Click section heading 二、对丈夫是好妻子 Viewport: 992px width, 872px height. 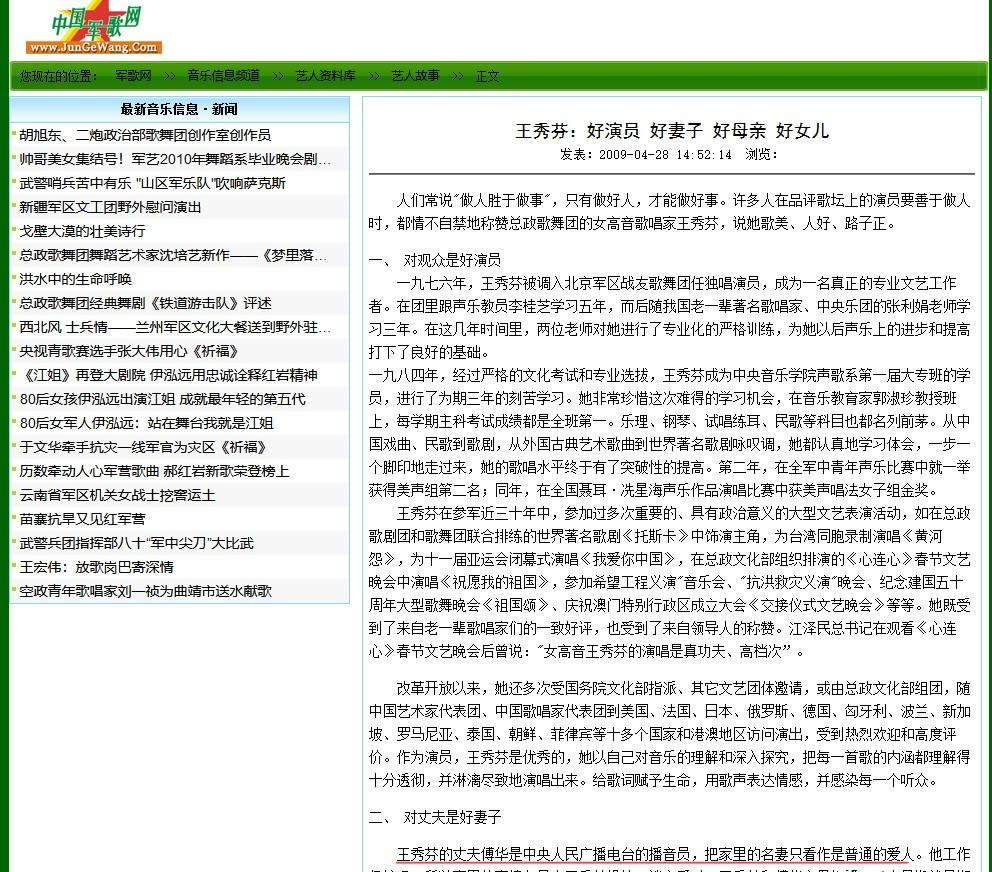435,817
